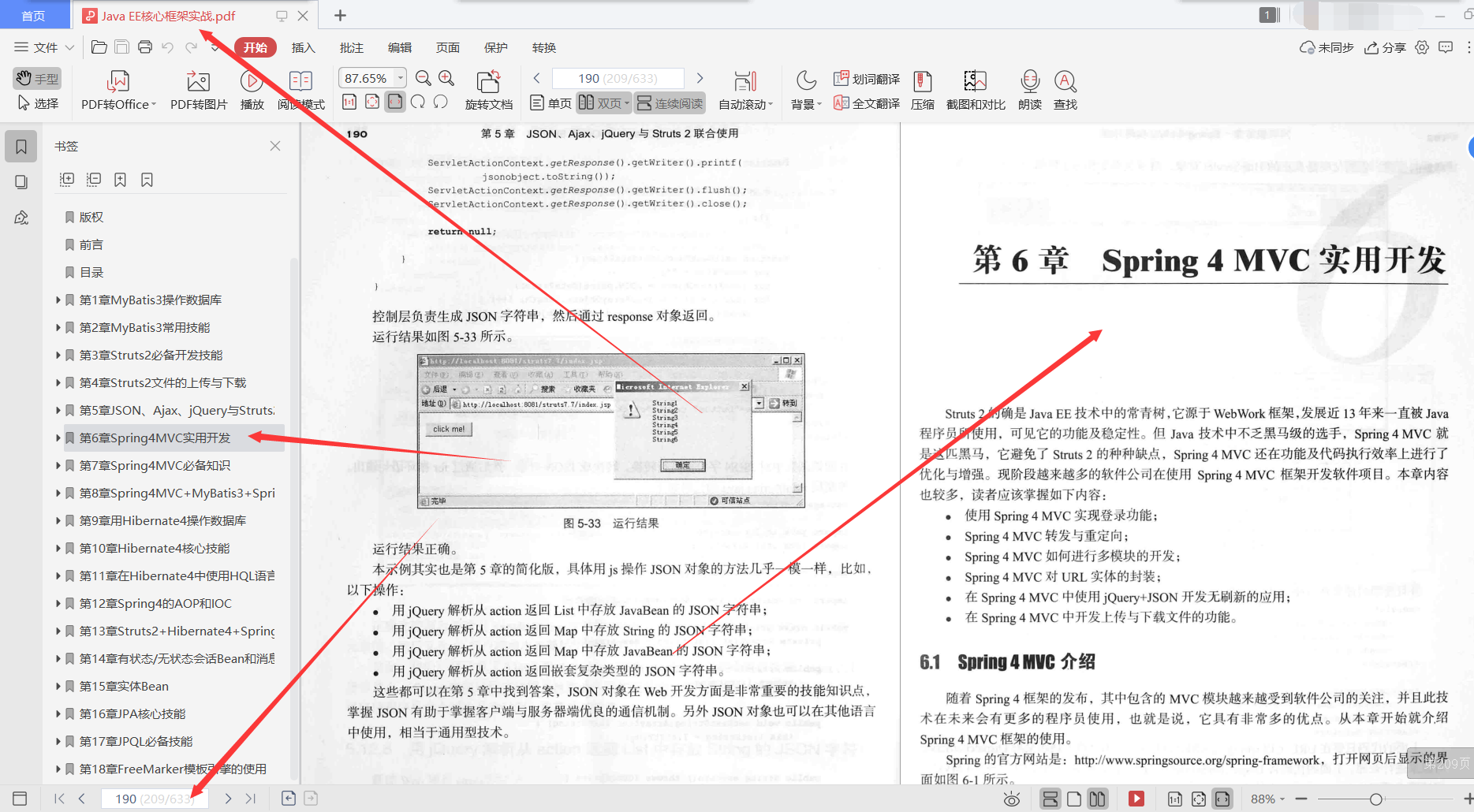Click fit page icon in toolbar
The height and width of the screenshot is (812, 1474).
[x=372, y=102]
